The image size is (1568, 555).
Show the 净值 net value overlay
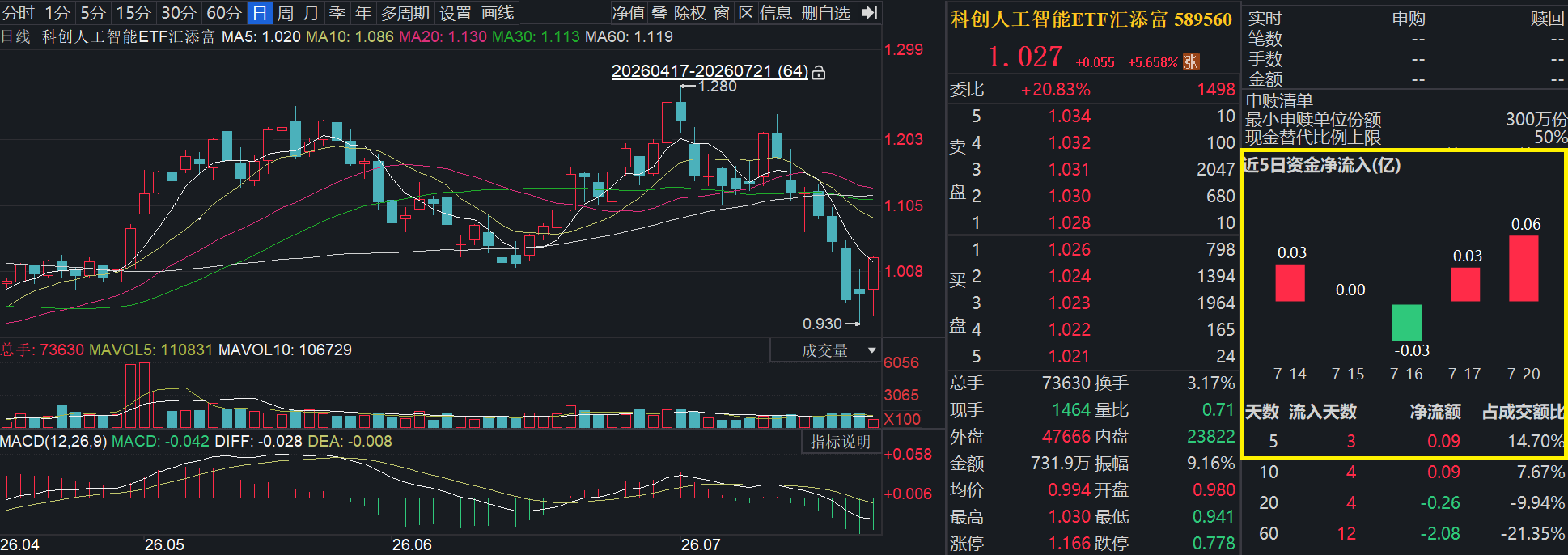tap(629, 13)
